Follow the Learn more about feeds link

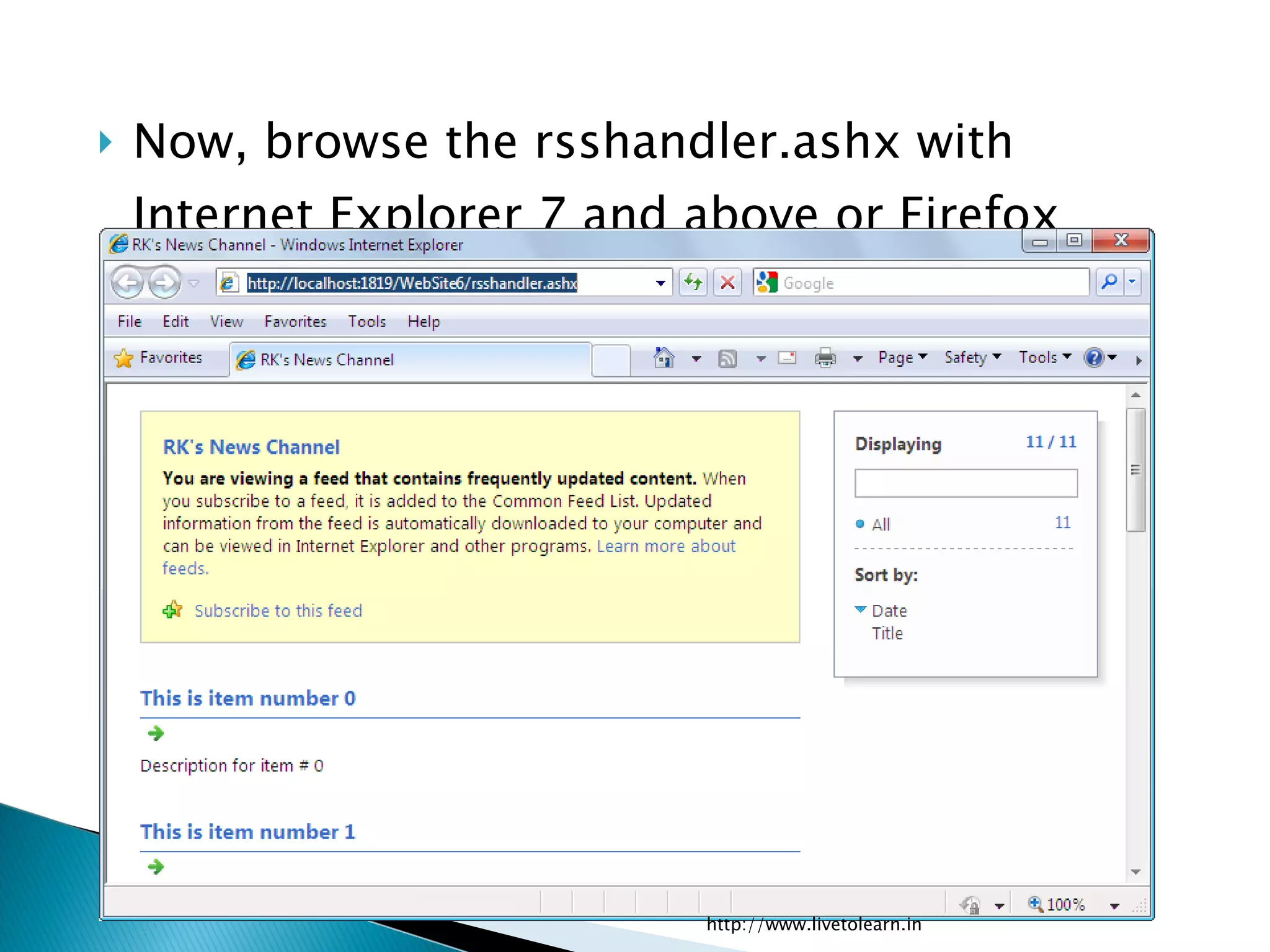(x=666, y=546)
